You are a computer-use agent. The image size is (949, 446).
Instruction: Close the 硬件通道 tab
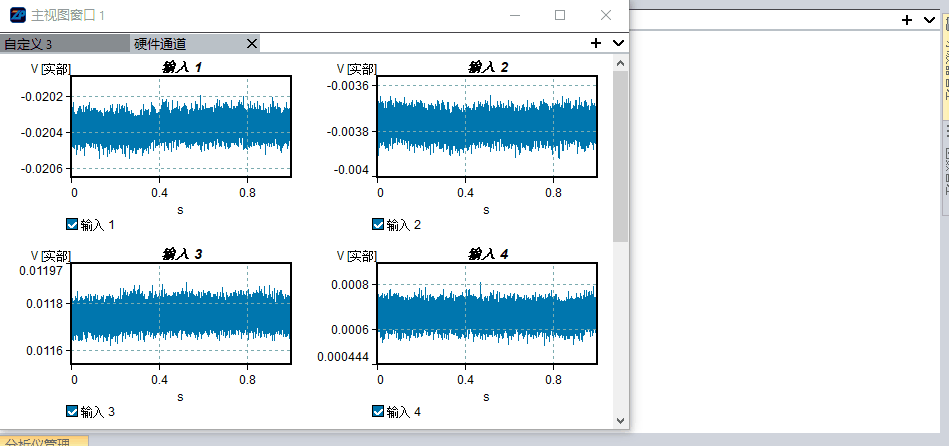(252, 43)
